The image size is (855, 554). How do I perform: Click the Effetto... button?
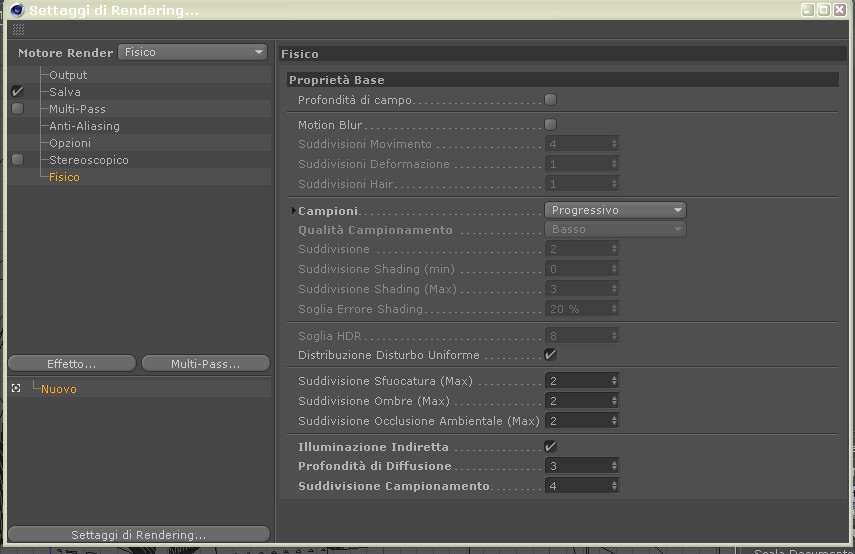coord(72,364)
